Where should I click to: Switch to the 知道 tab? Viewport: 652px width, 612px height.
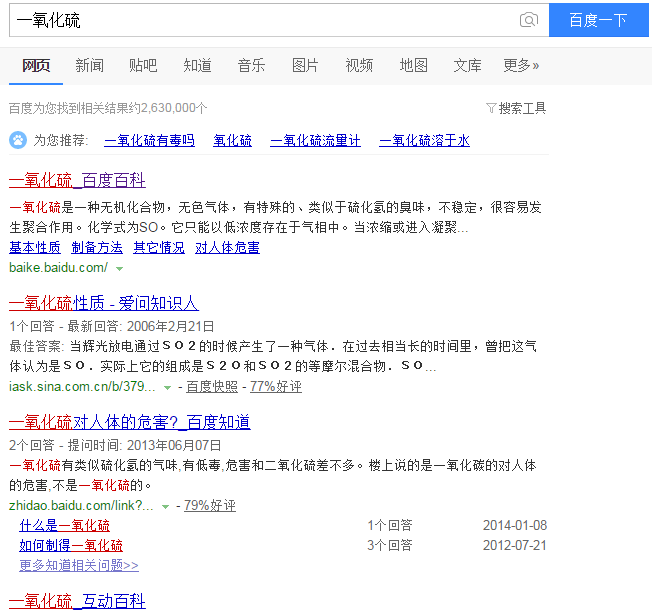(x=198, y=65)
